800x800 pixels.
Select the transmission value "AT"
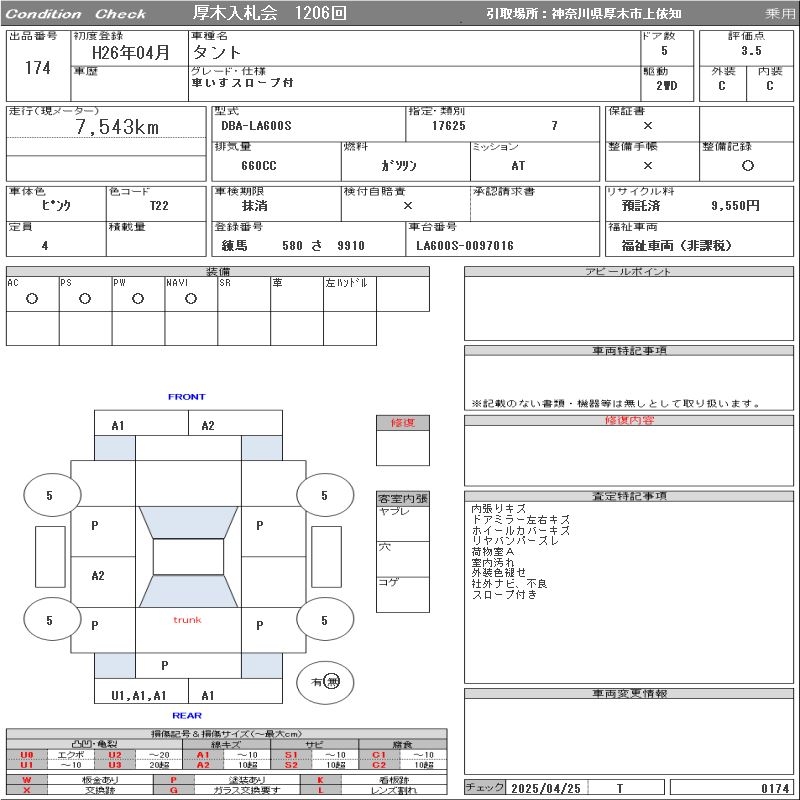518,166
